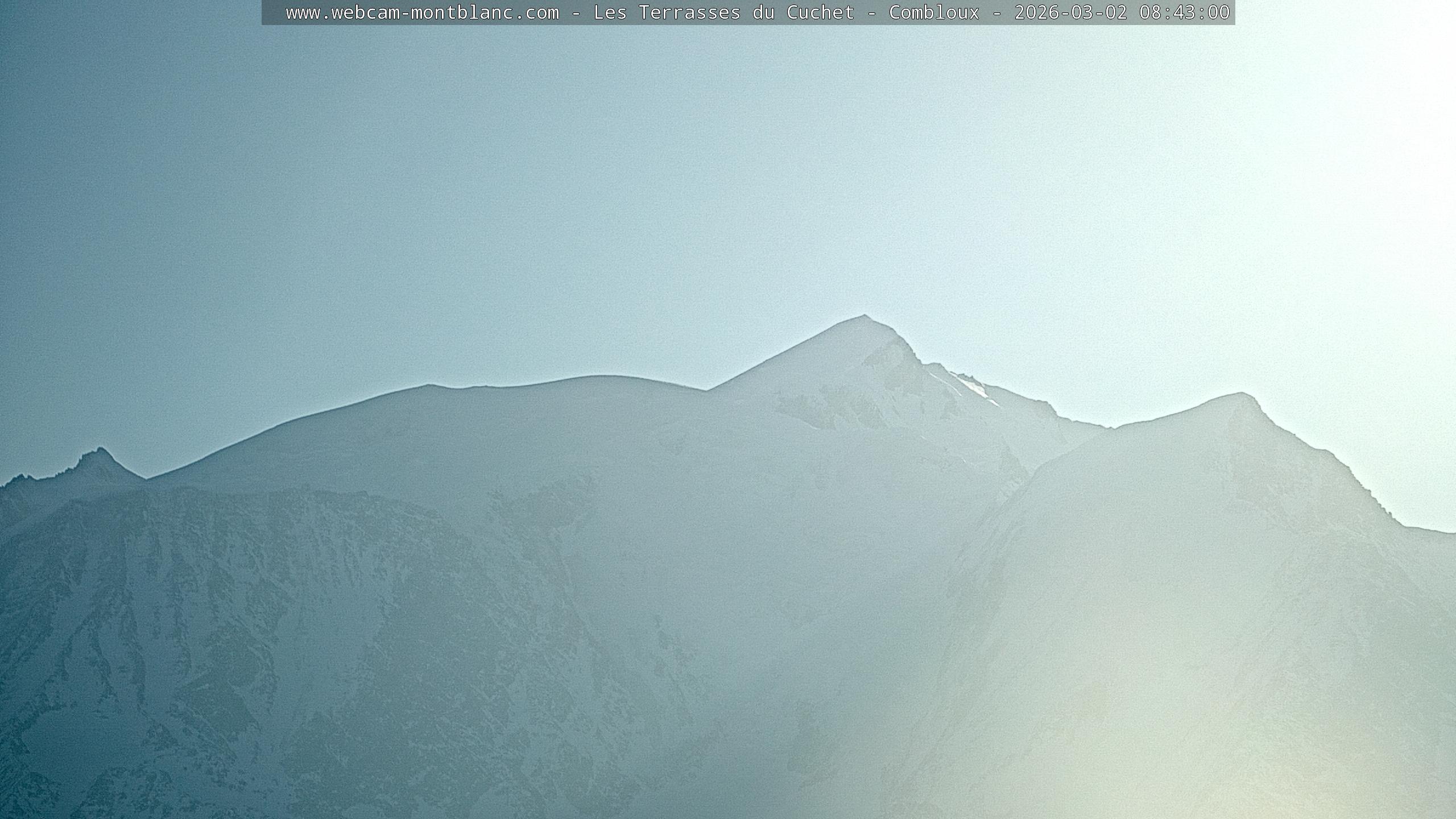The image size is (1456, 819).
Task: Click the 08:43:00 timestamp
Action: (1184, 13)
